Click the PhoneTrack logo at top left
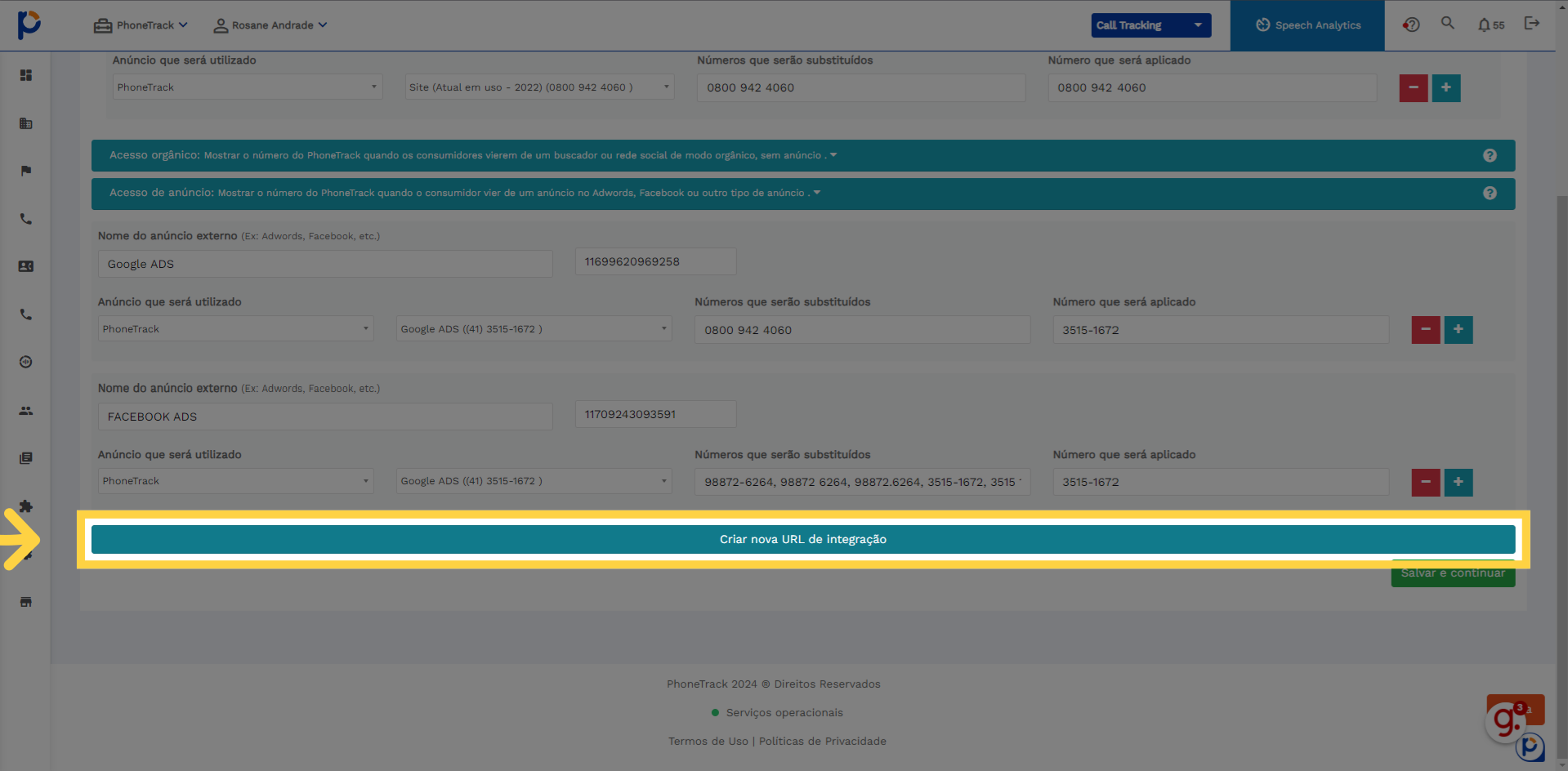The width and height of the screenshot is (1568, 771). pos(29,25)
